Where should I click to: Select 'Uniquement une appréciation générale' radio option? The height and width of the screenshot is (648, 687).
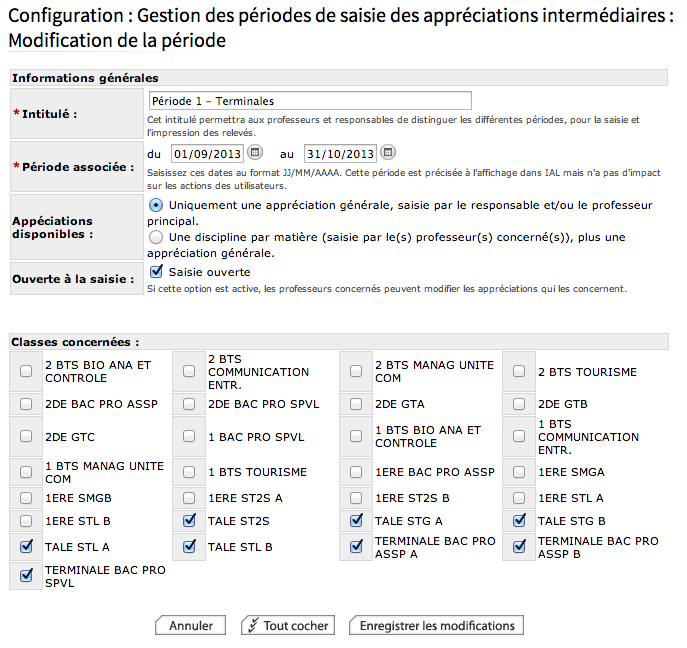tap(156, 205)
